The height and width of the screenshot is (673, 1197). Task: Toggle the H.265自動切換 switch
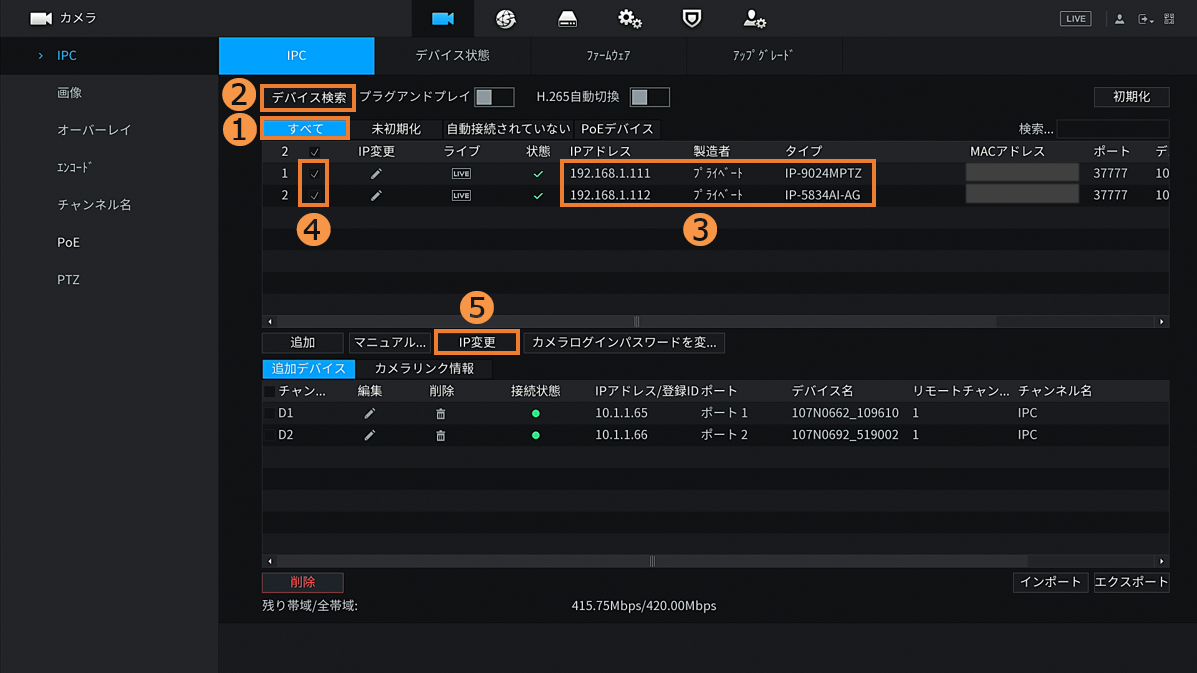pyautogui.click(x=650, y=97)
